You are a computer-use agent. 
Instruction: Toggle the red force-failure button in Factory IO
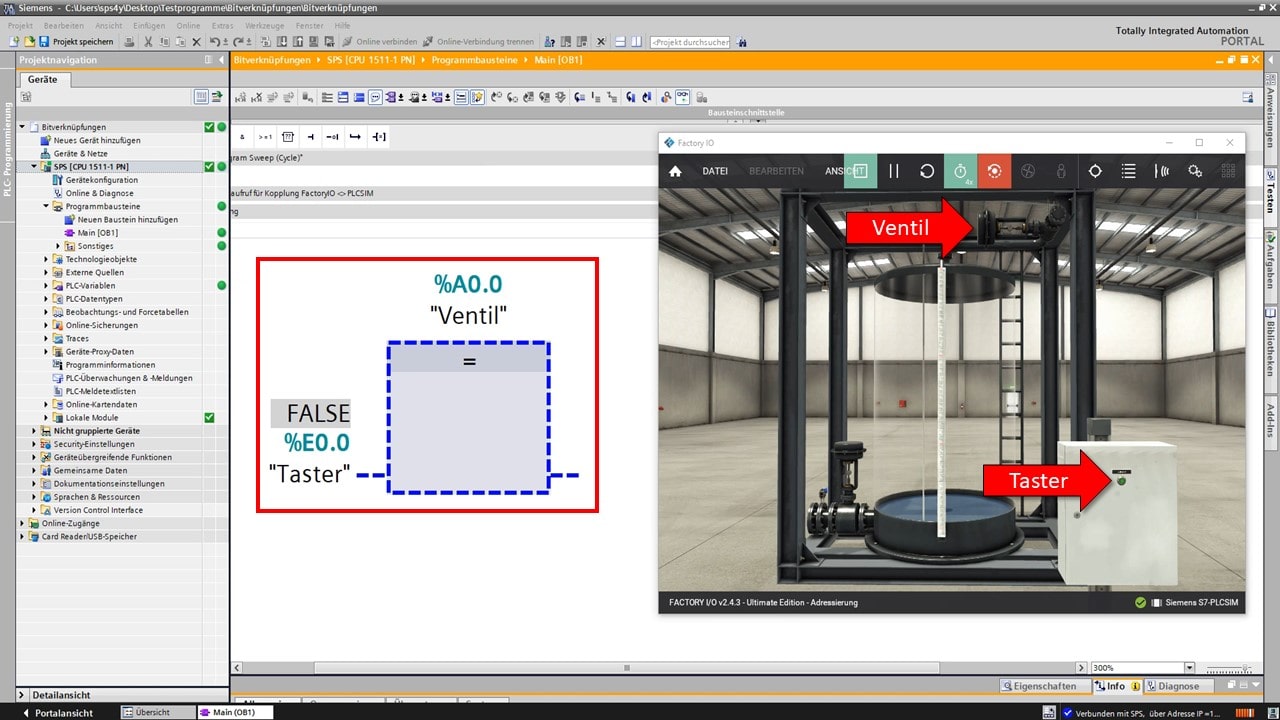click(x=994, y=171)
